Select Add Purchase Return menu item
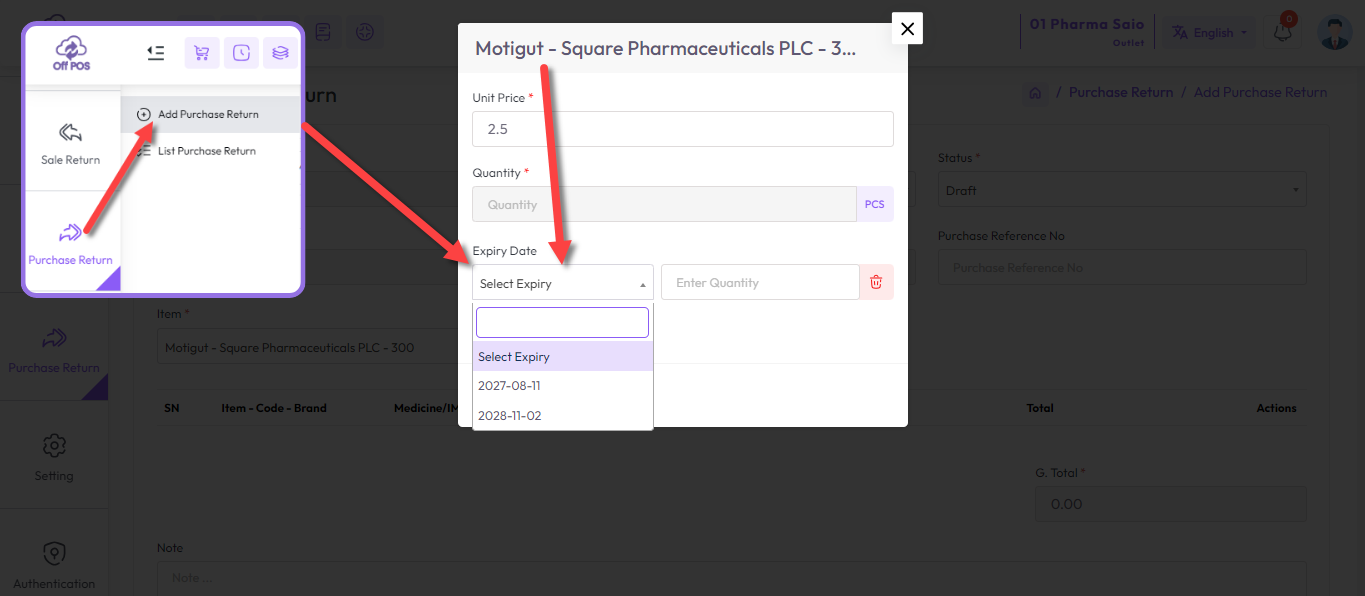This screenshot has height=596, width=1365. (210, 114)
